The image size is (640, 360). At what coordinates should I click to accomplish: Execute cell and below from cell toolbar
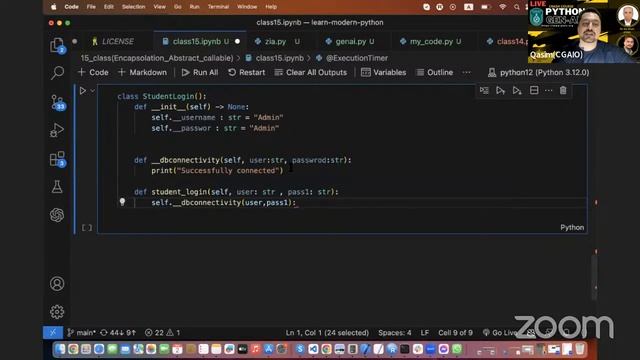tap(517, 91)
